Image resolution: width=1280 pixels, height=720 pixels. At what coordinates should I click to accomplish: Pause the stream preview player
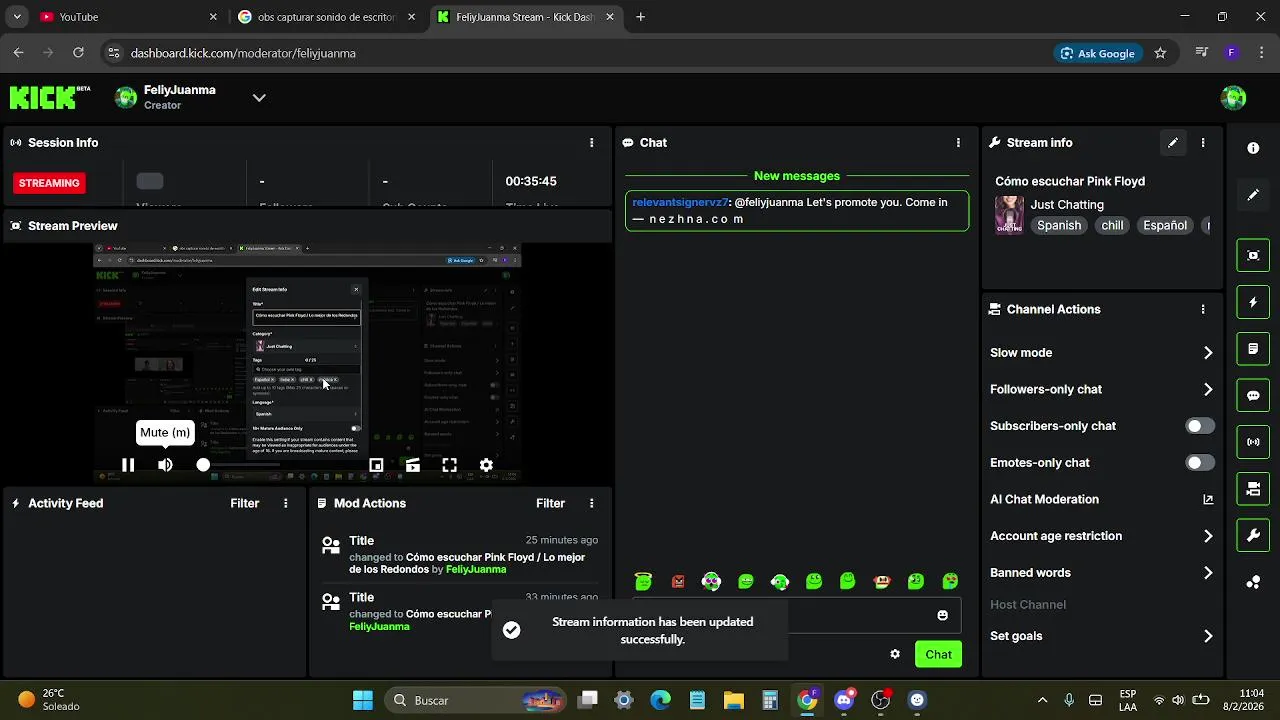pyautogui.click(x=128, y=465)
